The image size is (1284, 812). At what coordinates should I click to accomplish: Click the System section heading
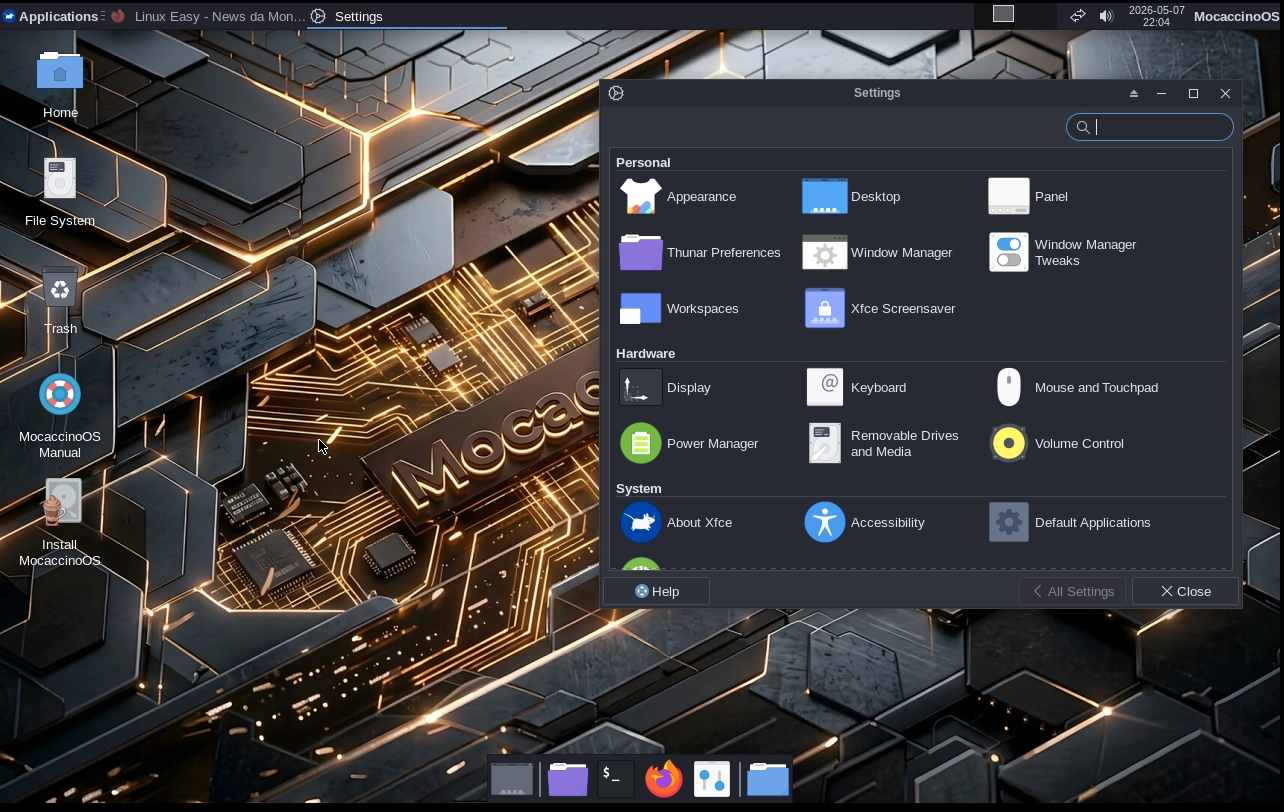click(x=639, y=488)
